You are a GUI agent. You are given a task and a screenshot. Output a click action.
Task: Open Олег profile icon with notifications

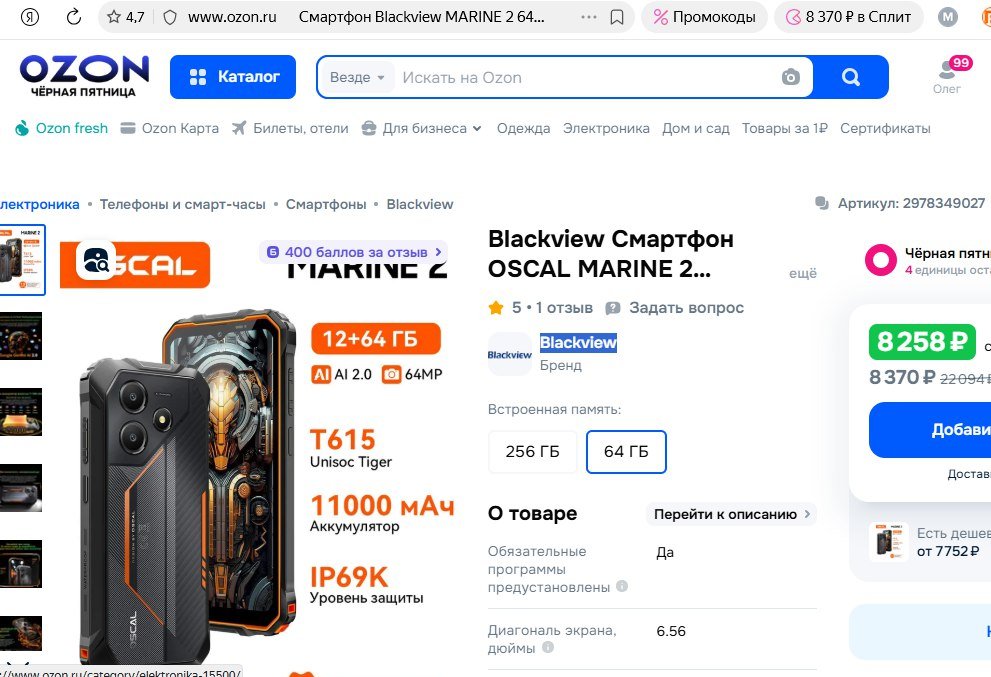[948, 76]
